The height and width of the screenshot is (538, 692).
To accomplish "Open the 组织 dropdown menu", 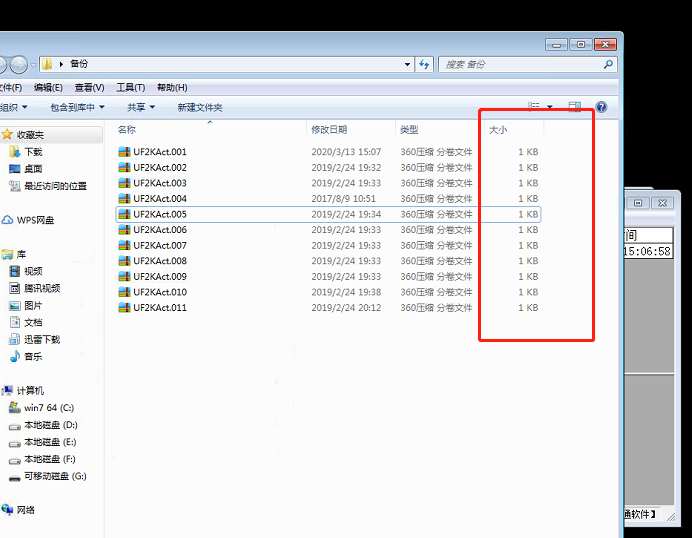I will [13, 107].
